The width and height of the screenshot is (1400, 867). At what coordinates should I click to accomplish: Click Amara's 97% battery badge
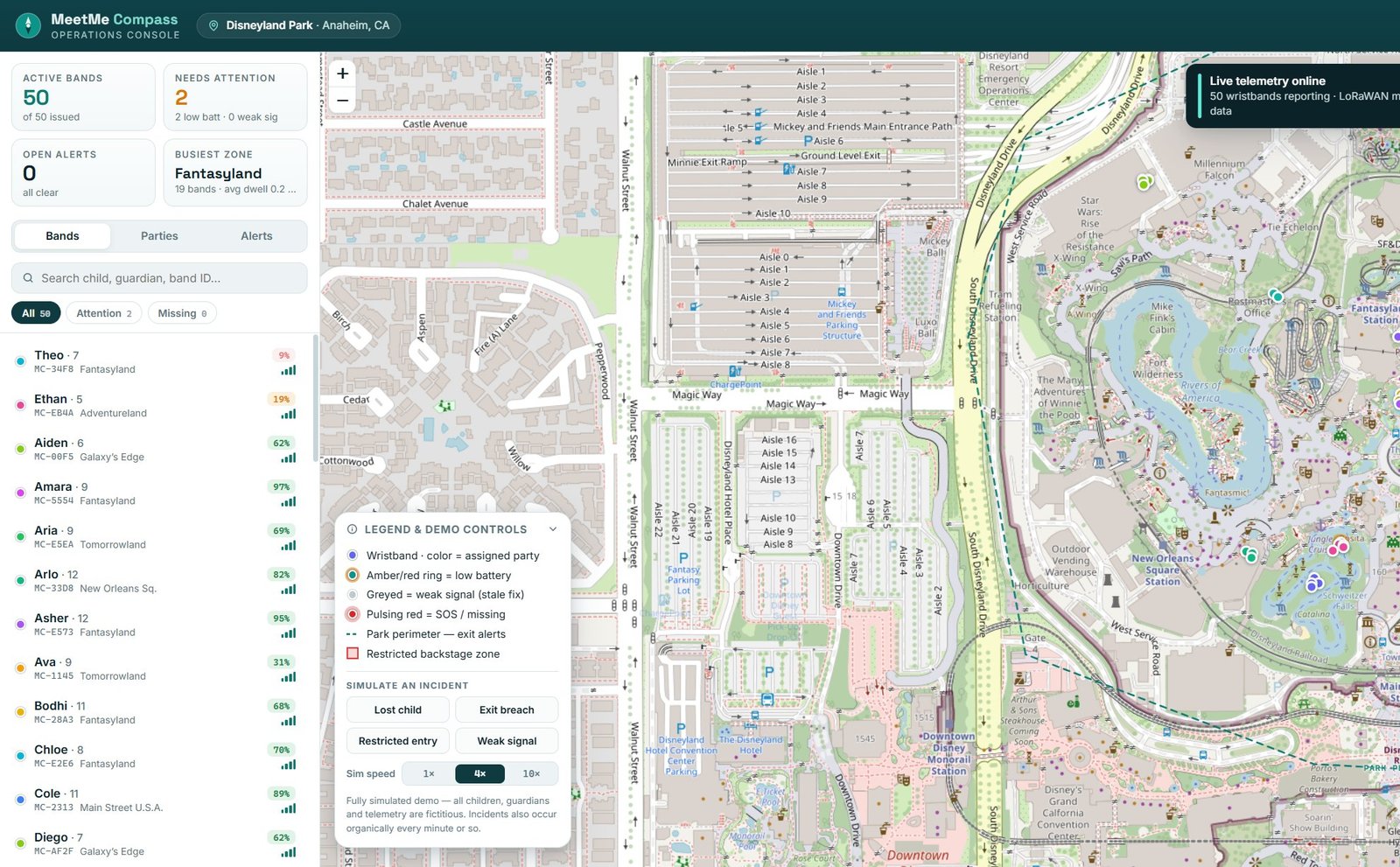(281, 486)
